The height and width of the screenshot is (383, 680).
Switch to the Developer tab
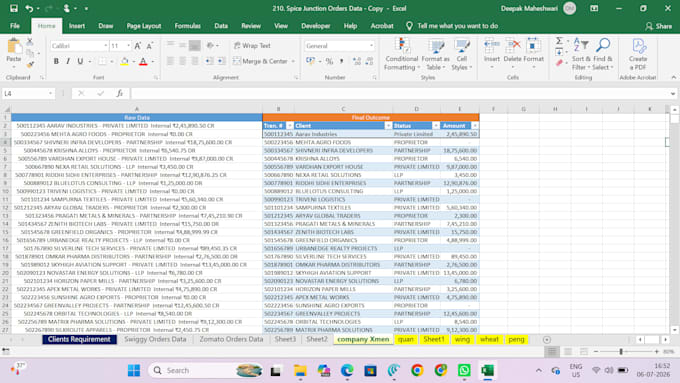[316, 26]
